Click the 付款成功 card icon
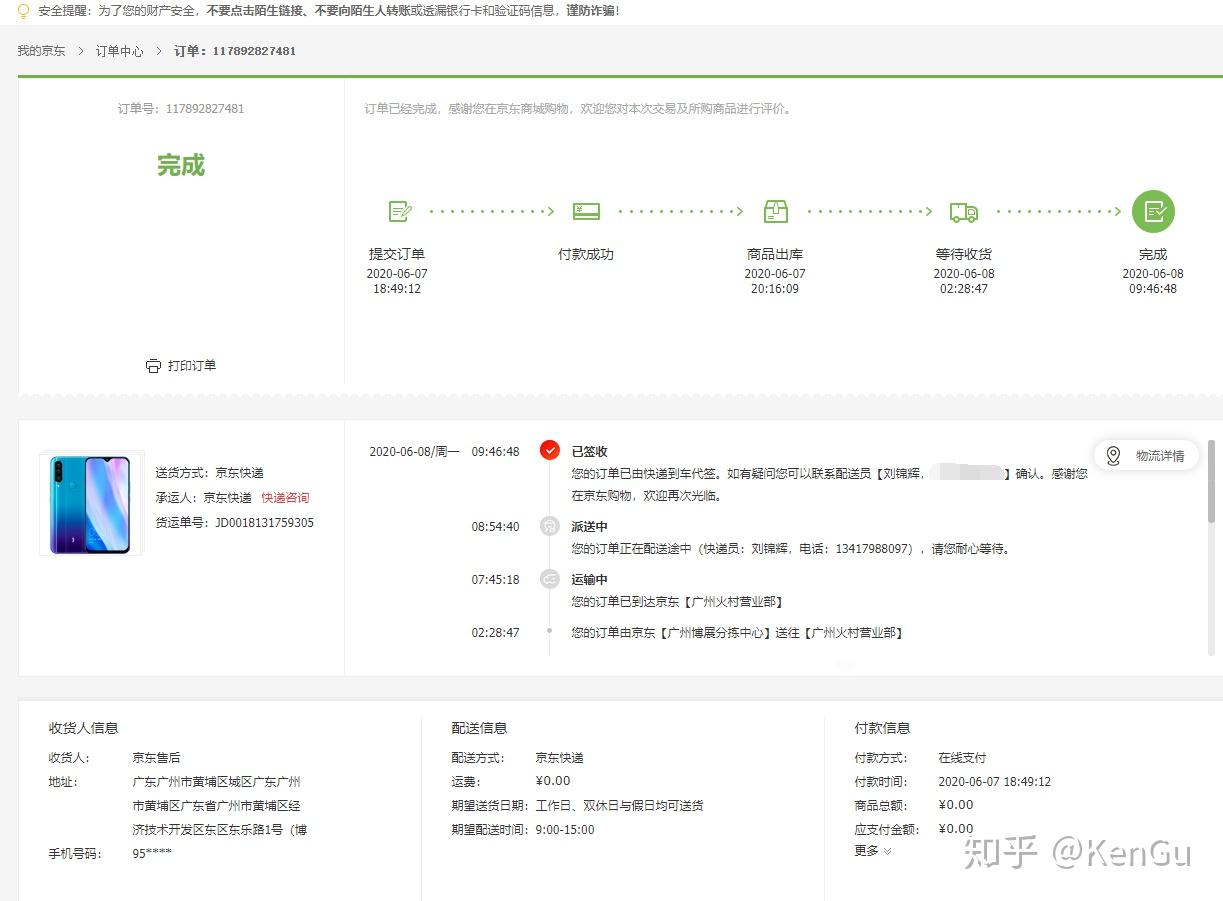The height and width of the screenshot is (901, 1223). coord(586,211)
